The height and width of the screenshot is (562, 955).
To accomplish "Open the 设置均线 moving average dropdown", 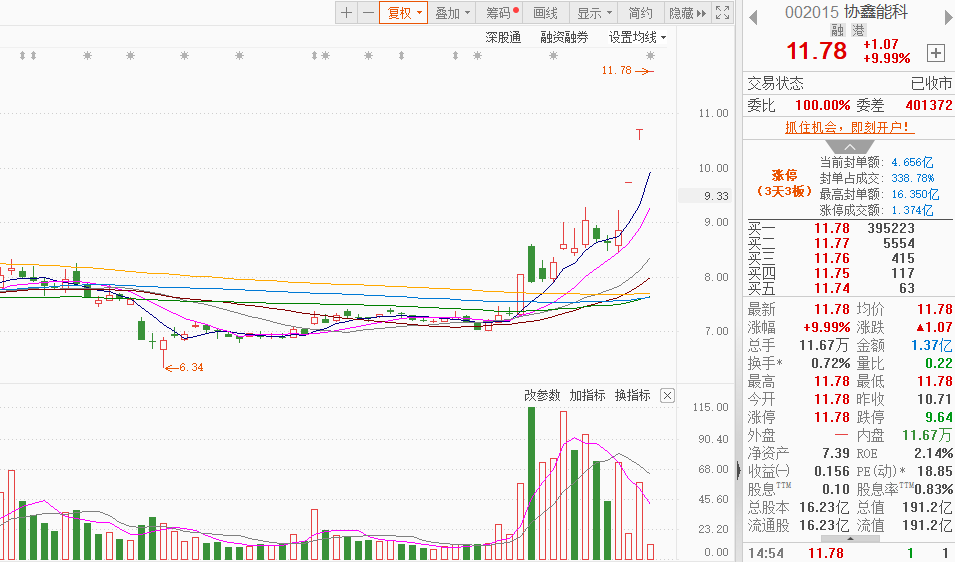I will (637, 38).
